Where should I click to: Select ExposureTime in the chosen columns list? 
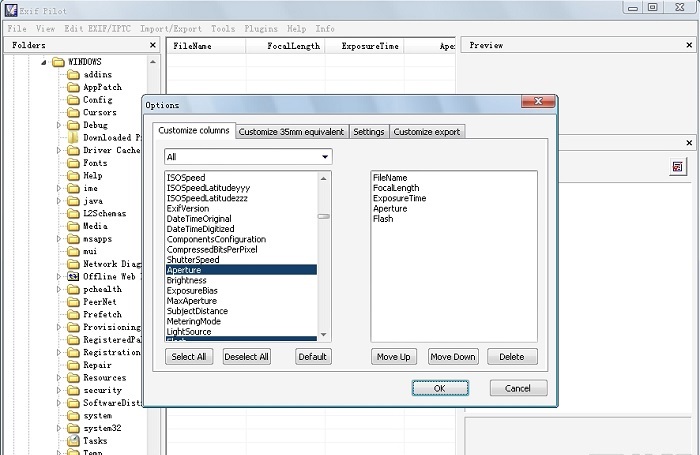(x=399, y=198)
